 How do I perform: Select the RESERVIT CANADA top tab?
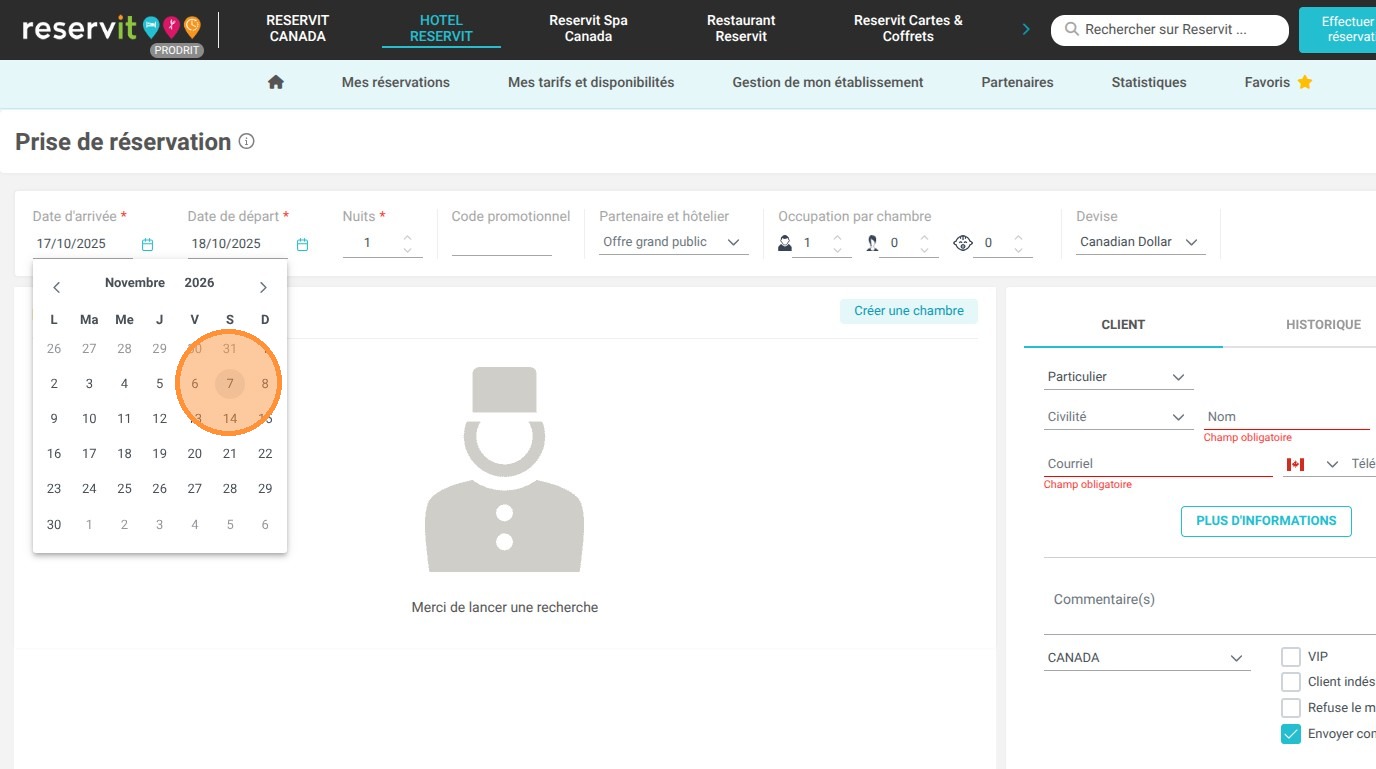298,28
